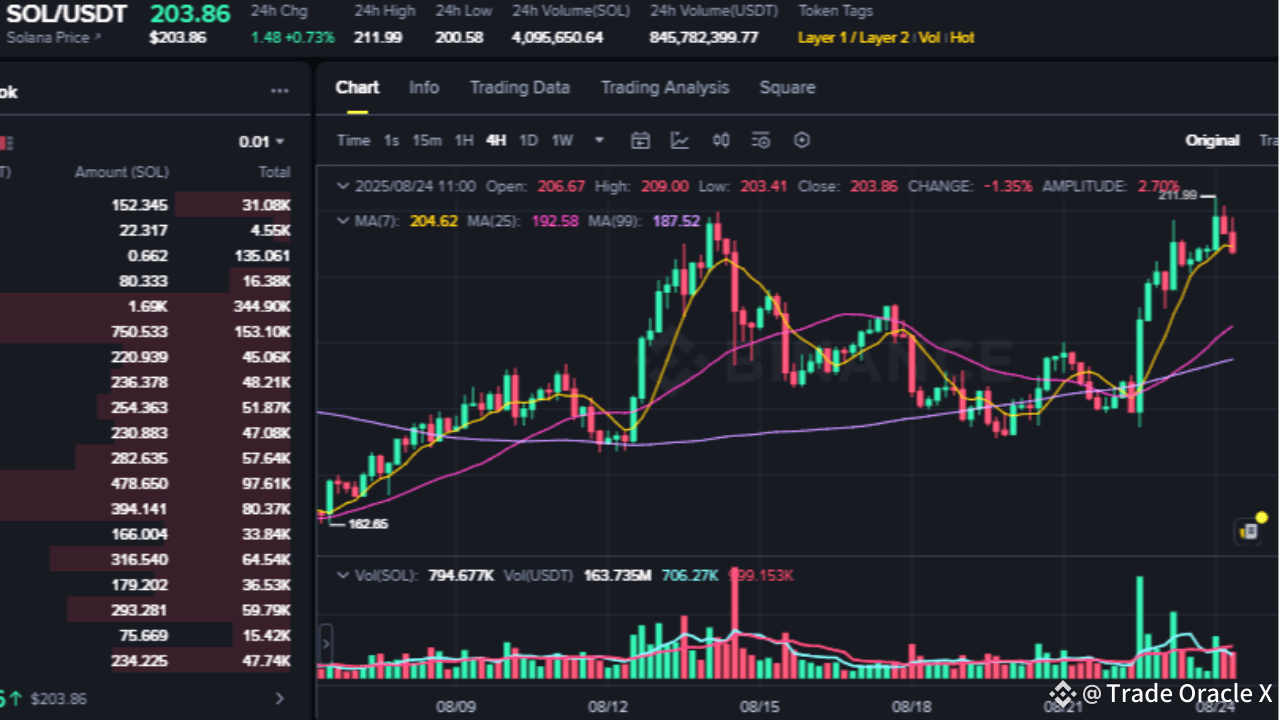Image resolution: width=1280 pixels, height=720 pixels.
Task: Click the 08/15 date label on the time axis
Action: [759, 707]
